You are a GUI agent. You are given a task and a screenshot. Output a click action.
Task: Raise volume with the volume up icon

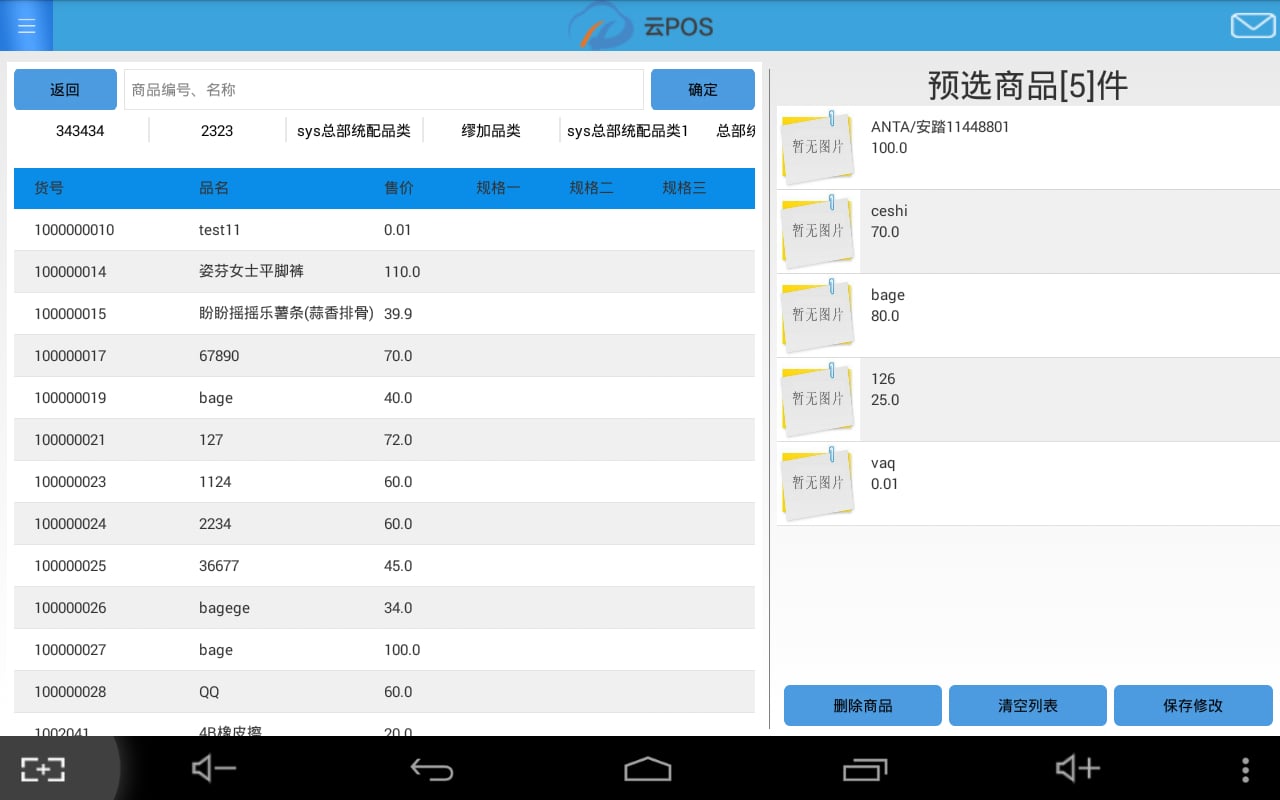click(x=1076, y=769)
